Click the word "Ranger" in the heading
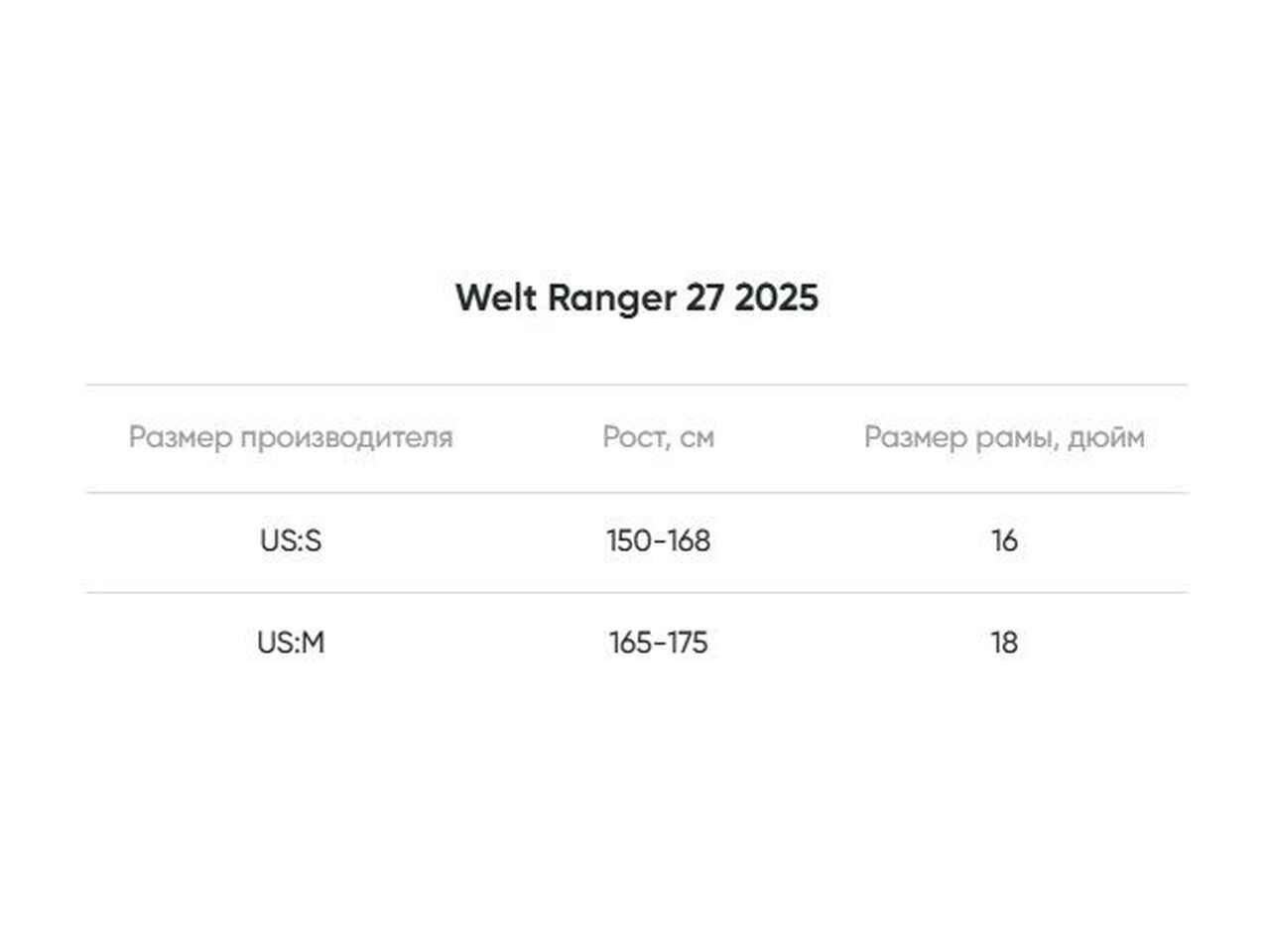This screenshot has height=952, width=1270. pos(611,297)
